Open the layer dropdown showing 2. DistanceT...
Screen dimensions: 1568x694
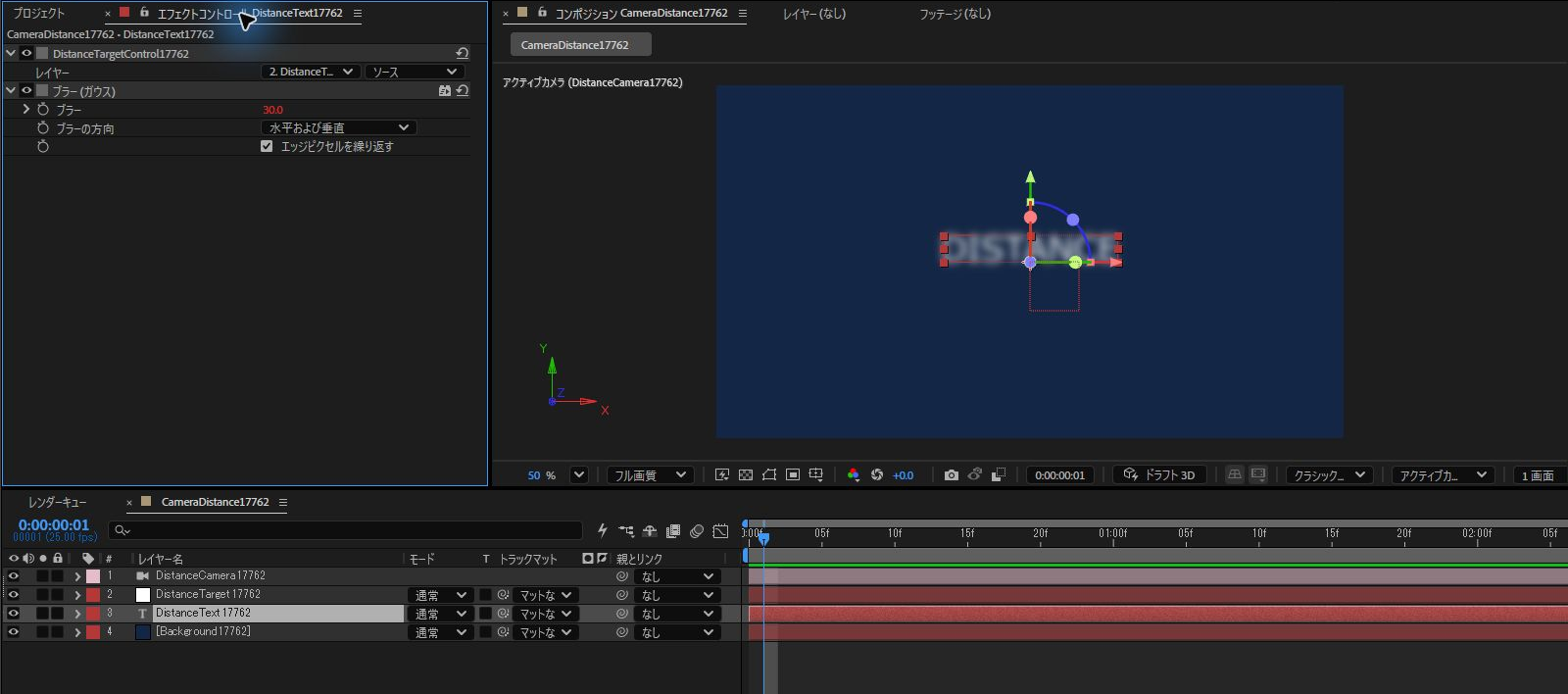click(310, 72)
